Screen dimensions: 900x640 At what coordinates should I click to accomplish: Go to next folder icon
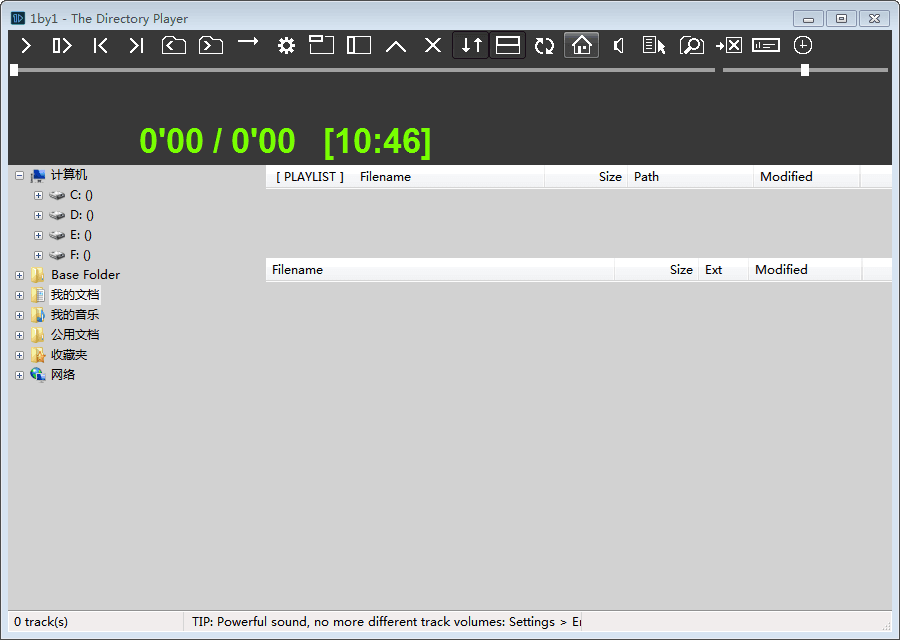point(211,45)
